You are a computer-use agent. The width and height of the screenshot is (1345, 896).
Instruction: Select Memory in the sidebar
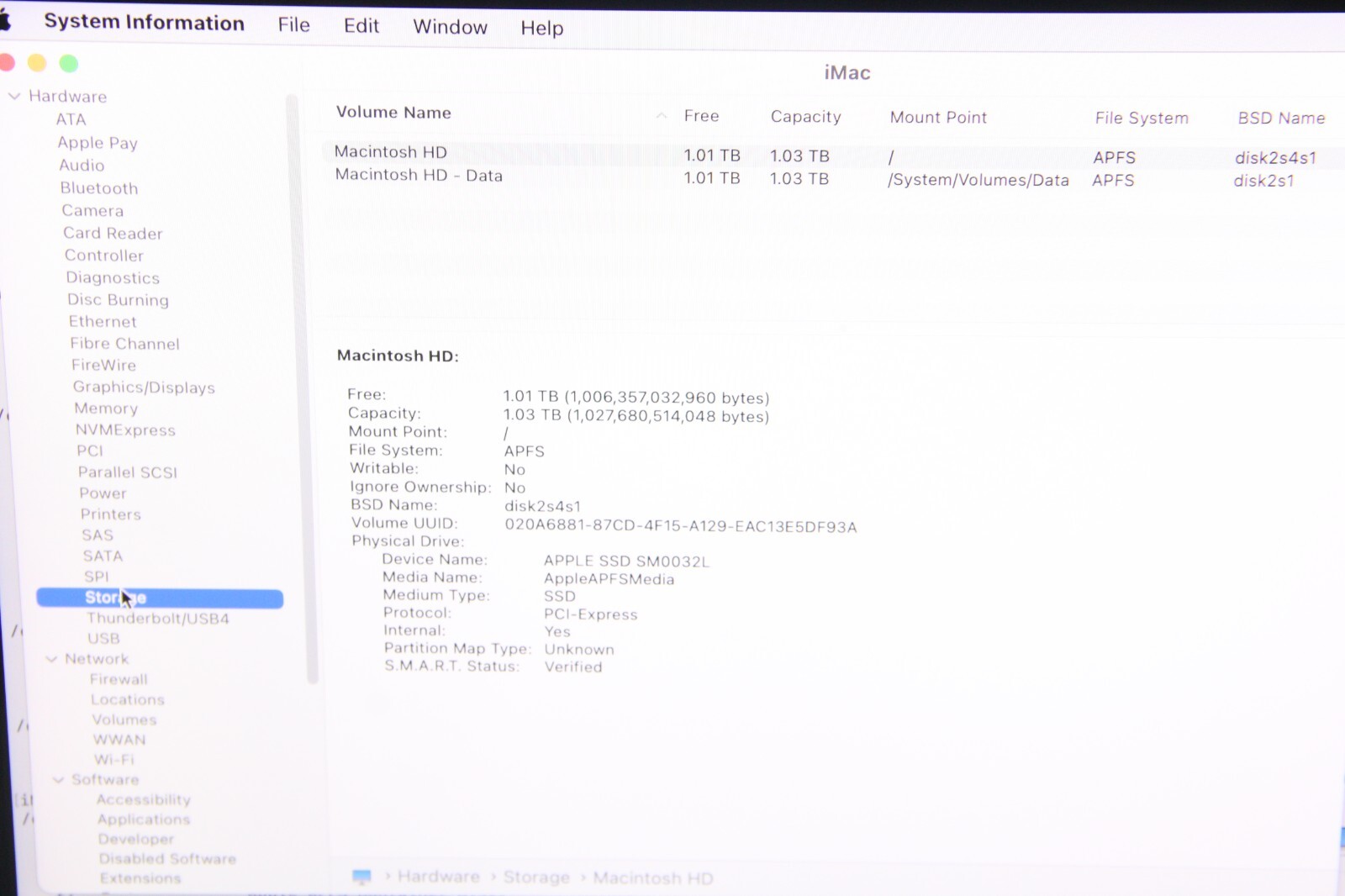(106, 408)
